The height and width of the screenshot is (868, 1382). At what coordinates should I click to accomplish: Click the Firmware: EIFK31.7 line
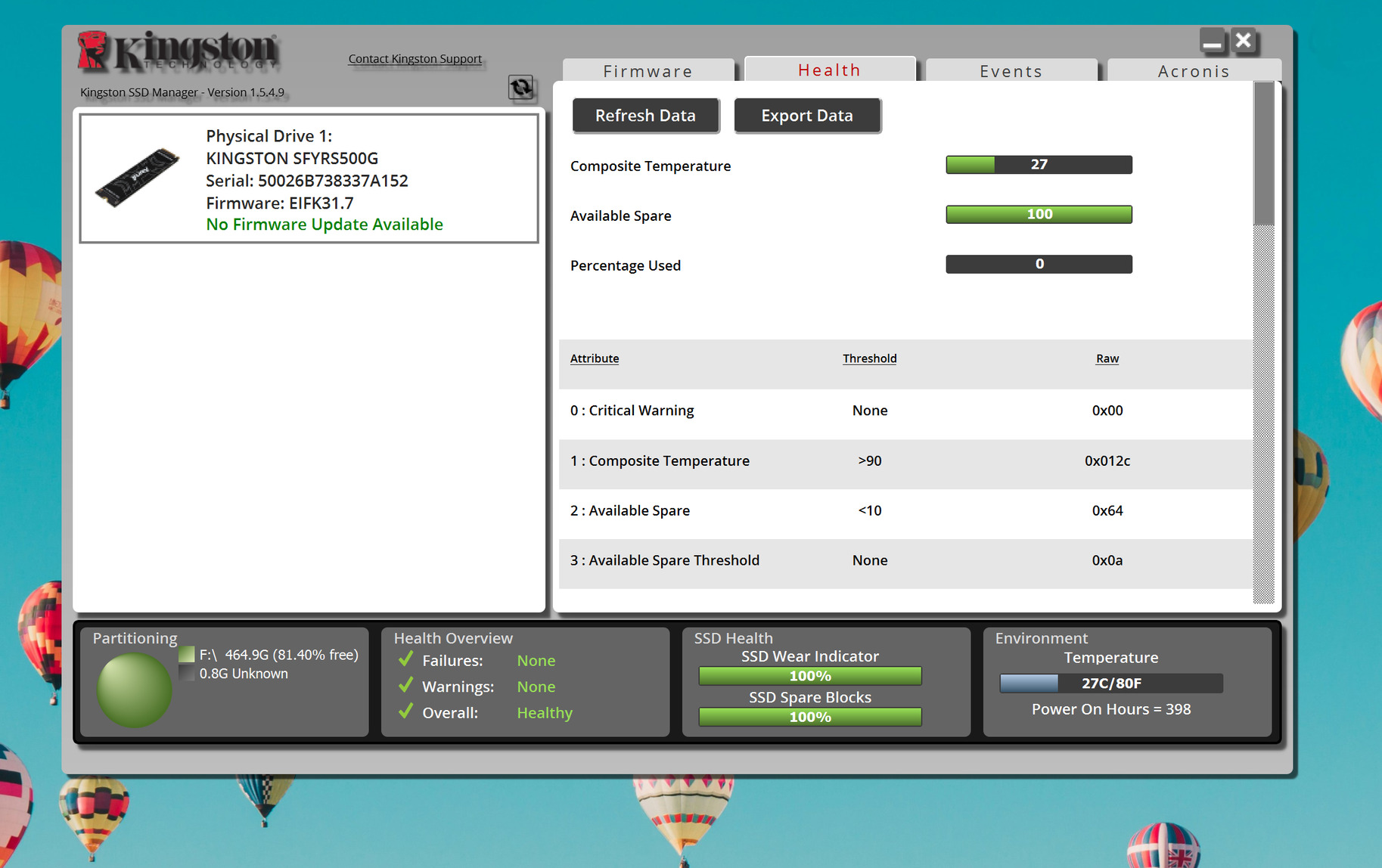click(280, 203)
